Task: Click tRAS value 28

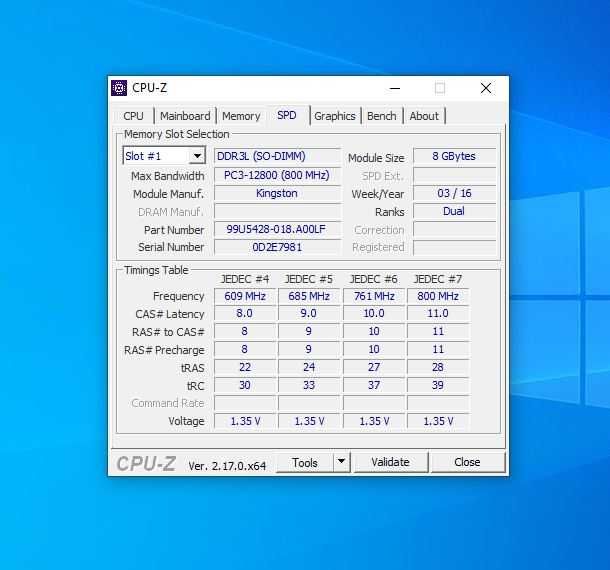Action: [438, 367]
